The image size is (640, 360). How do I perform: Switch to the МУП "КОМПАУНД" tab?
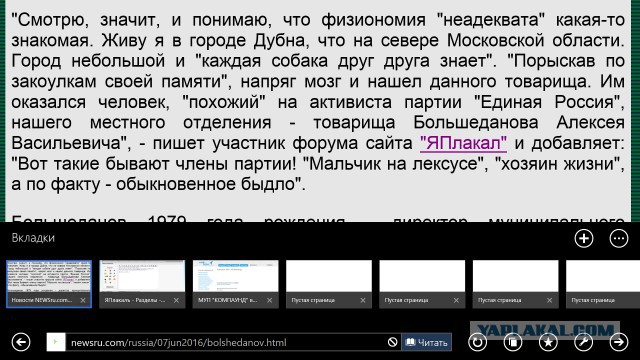pos(236,284)
